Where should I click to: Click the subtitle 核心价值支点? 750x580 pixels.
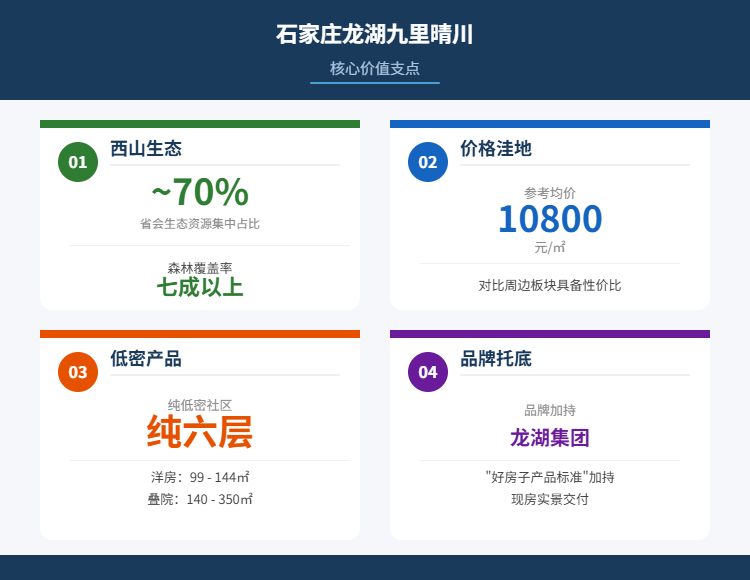point(375,68)
